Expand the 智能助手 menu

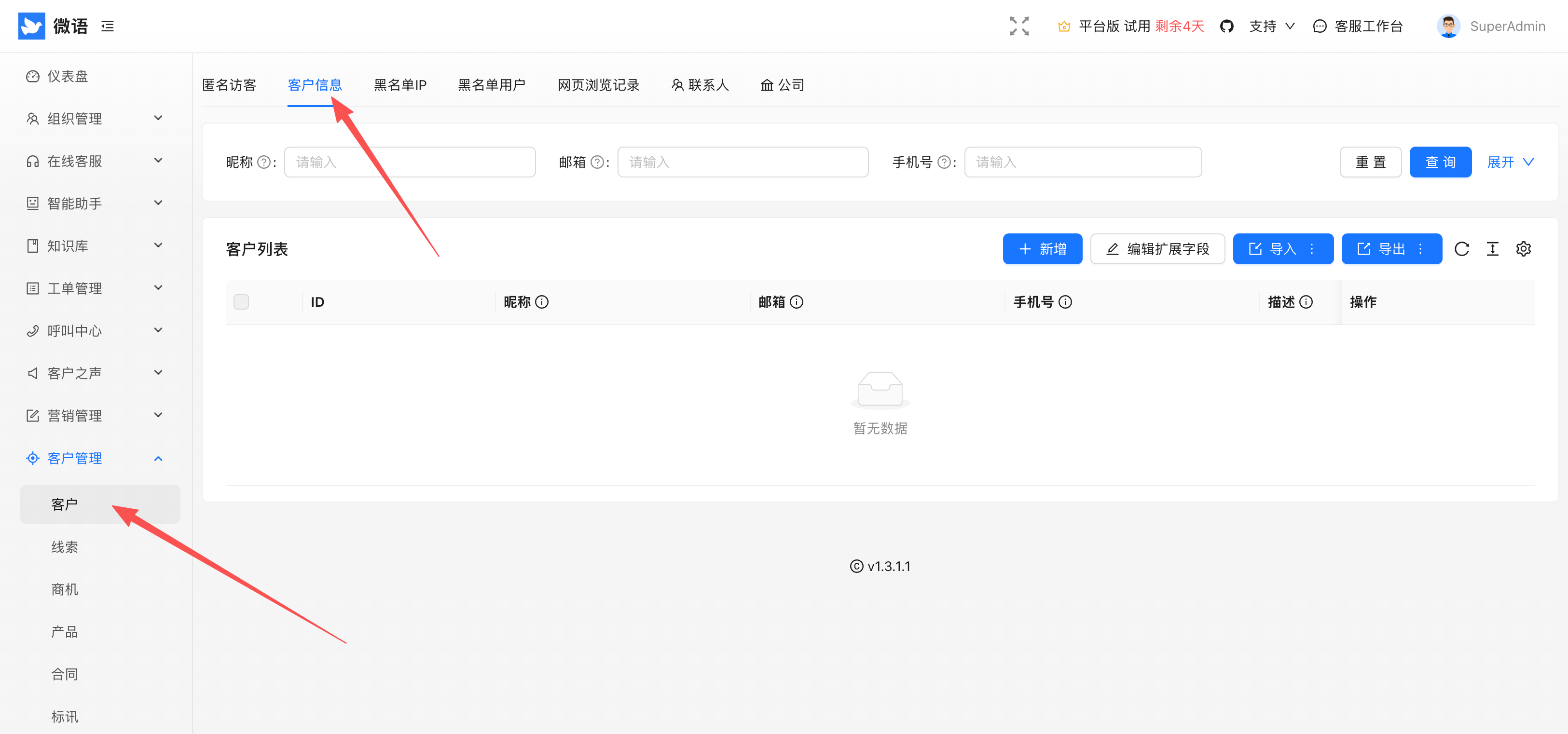(x=96, y=204)
